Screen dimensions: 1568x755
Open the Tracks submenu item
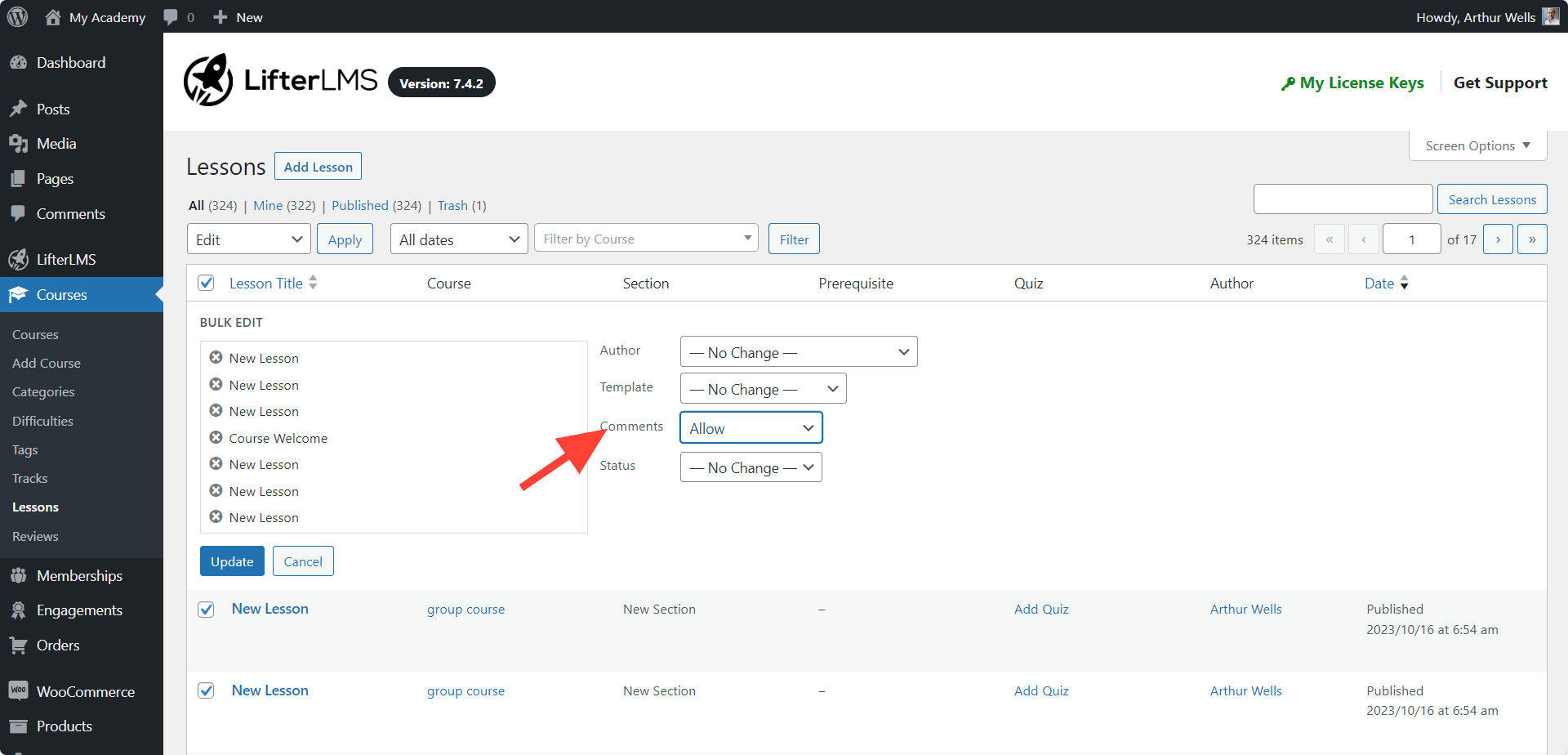tap(30, 479)
